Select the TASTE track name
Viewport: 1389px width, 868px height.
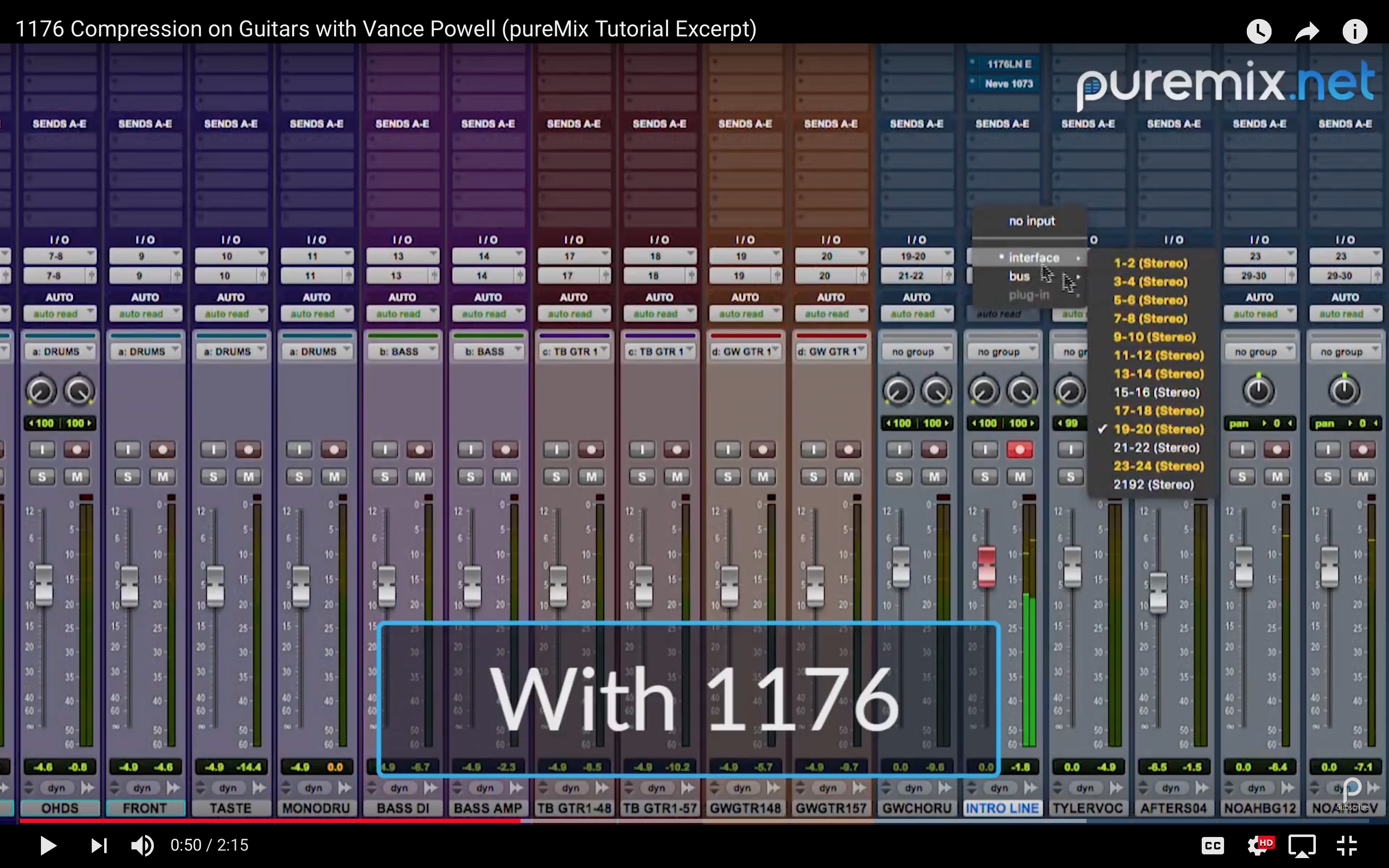(230, 808)
